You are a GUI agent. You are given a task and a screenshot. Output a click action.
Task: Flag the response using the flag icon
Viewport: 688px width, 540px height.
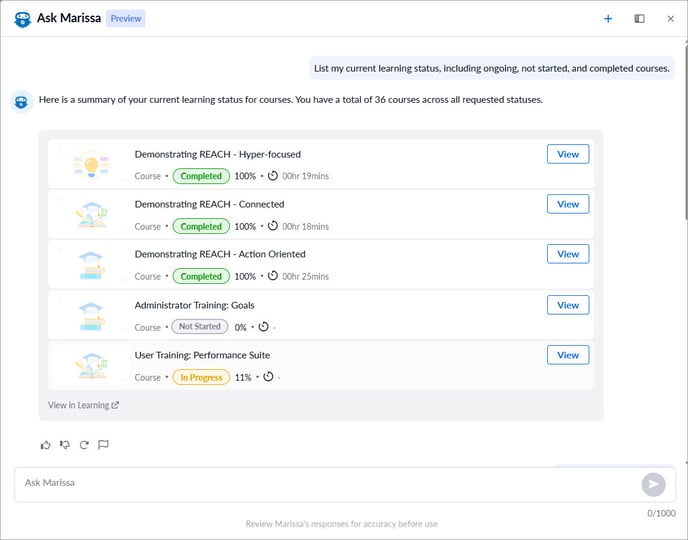[103, 445]
